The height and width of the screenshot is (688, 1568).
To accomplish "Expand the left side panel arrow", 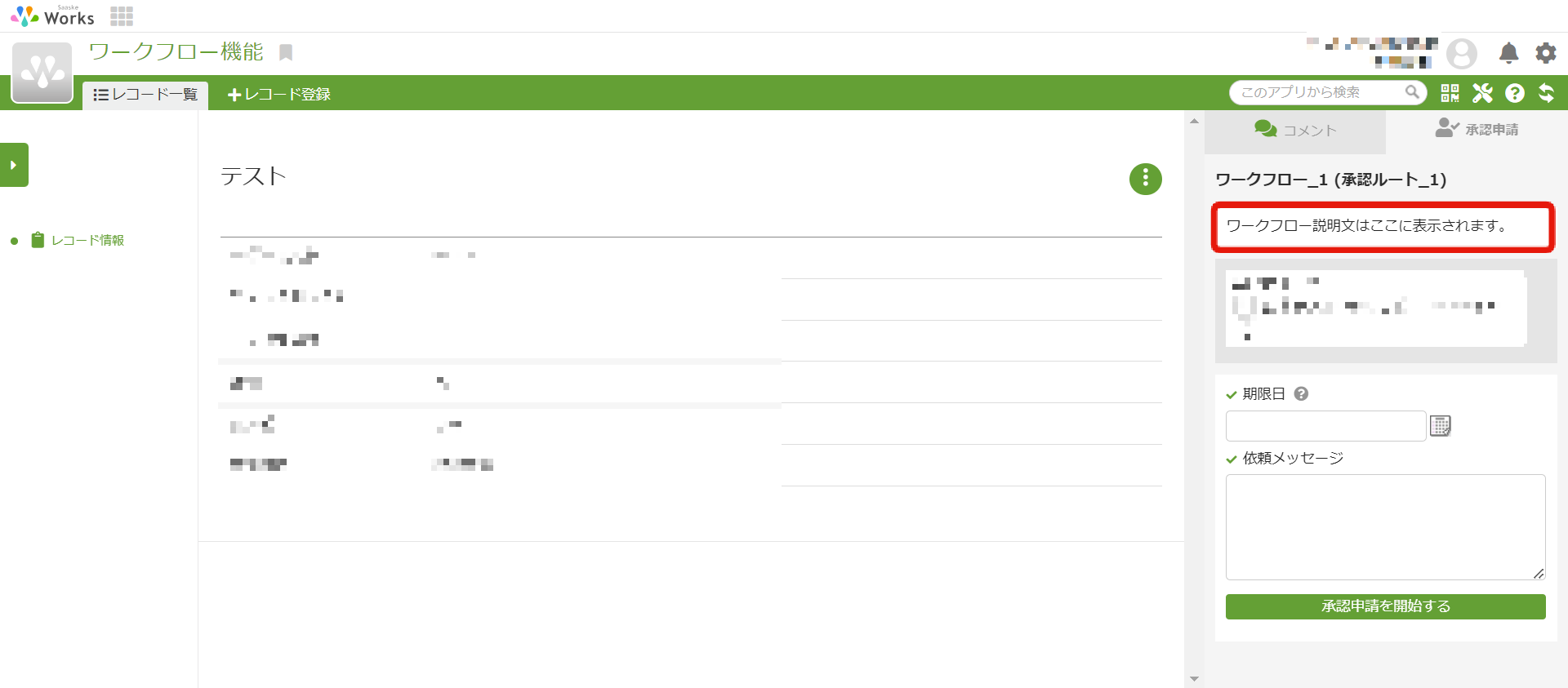I will coord(14,165).
